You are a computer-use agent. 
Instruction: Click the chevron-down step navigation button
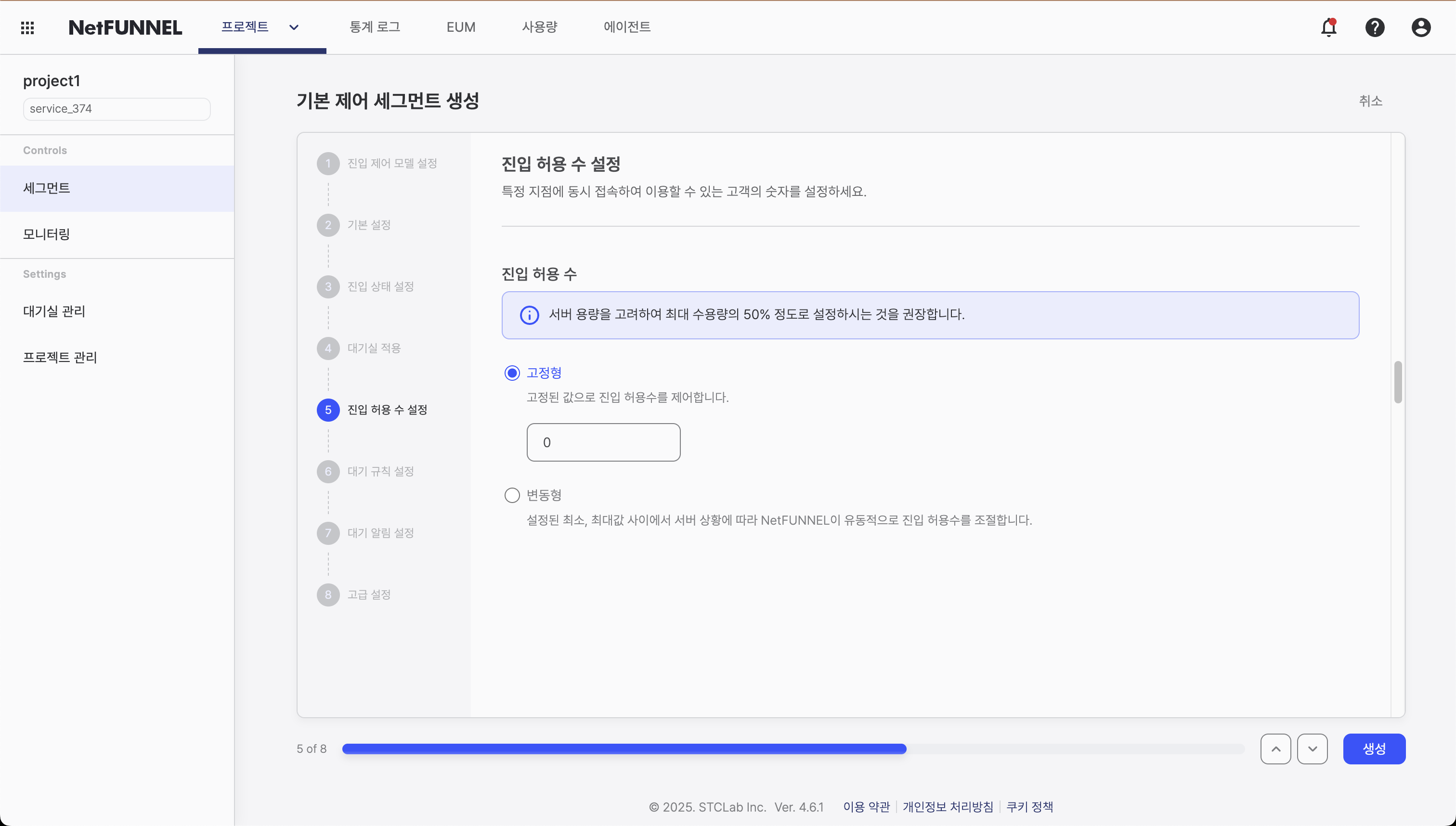(1313, 749)
